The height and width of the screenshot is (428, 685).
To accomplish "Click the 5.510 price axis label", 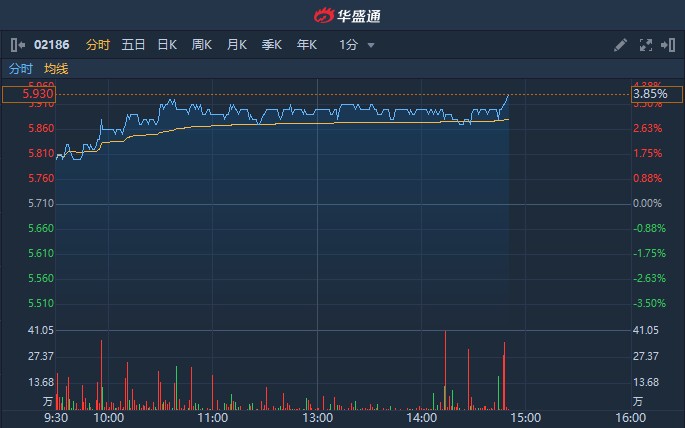I will [x=41, y=303].
